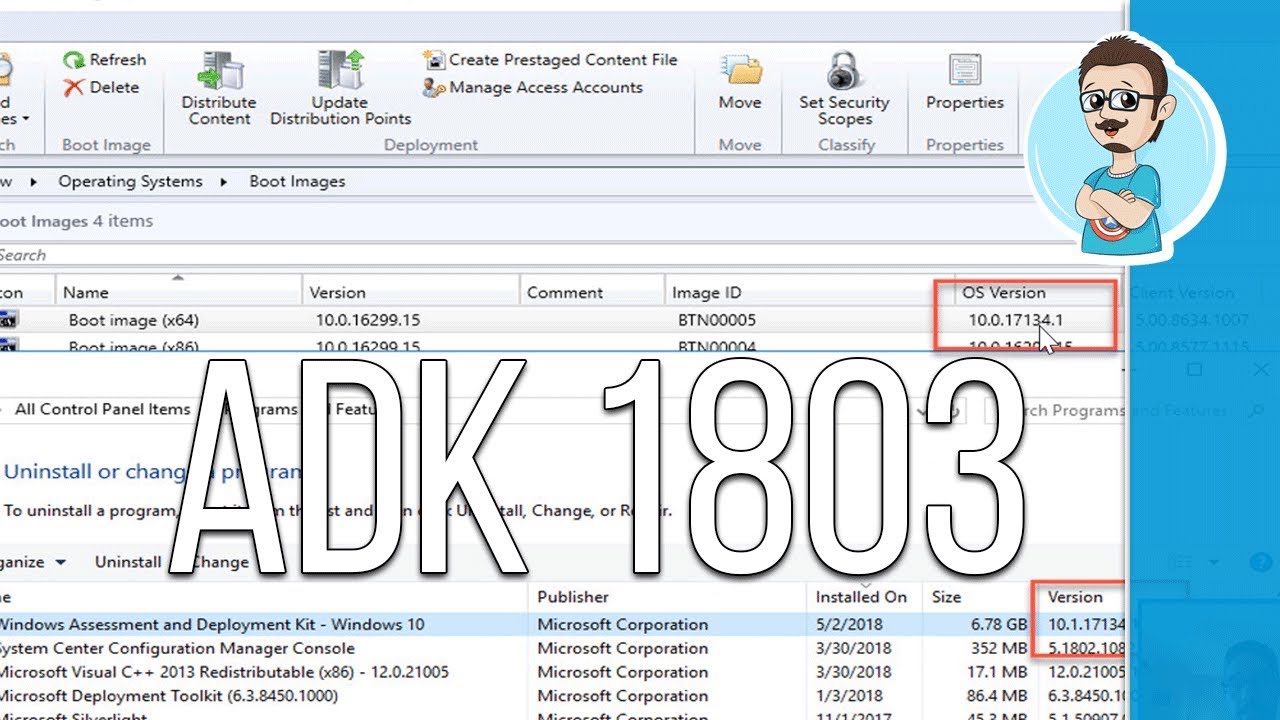Sort by Comment column header
The width and height of the screenshot is (1280, 720).
(x=592, y=292)
